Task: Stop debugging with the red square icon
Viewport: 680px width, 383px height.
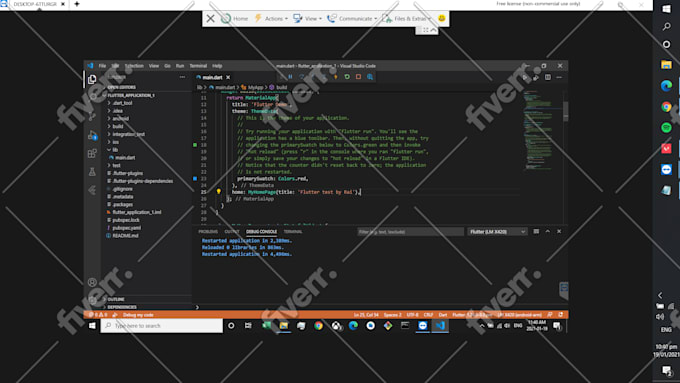Action: [358, 77]
